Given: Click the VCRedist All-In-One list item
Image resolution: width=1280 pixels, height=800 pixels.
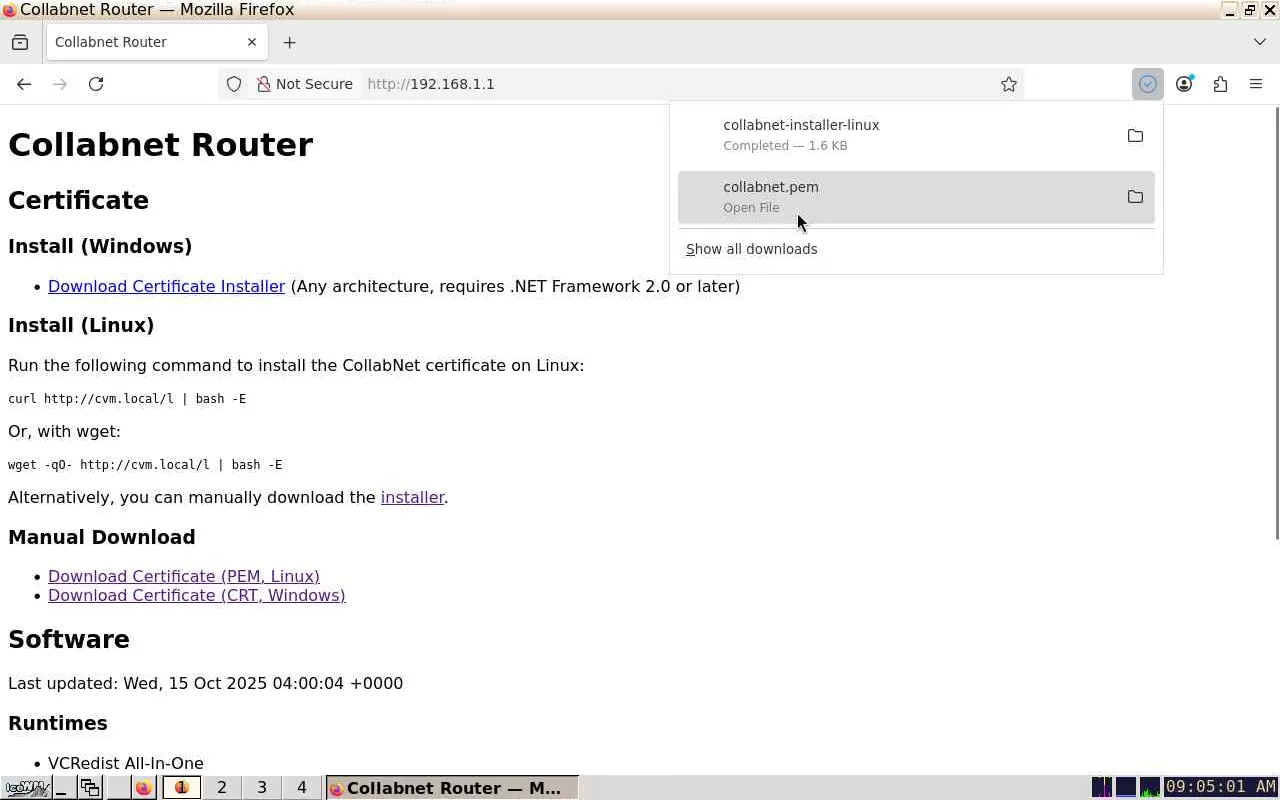Looking at the screenshot, I should [125, 763].
